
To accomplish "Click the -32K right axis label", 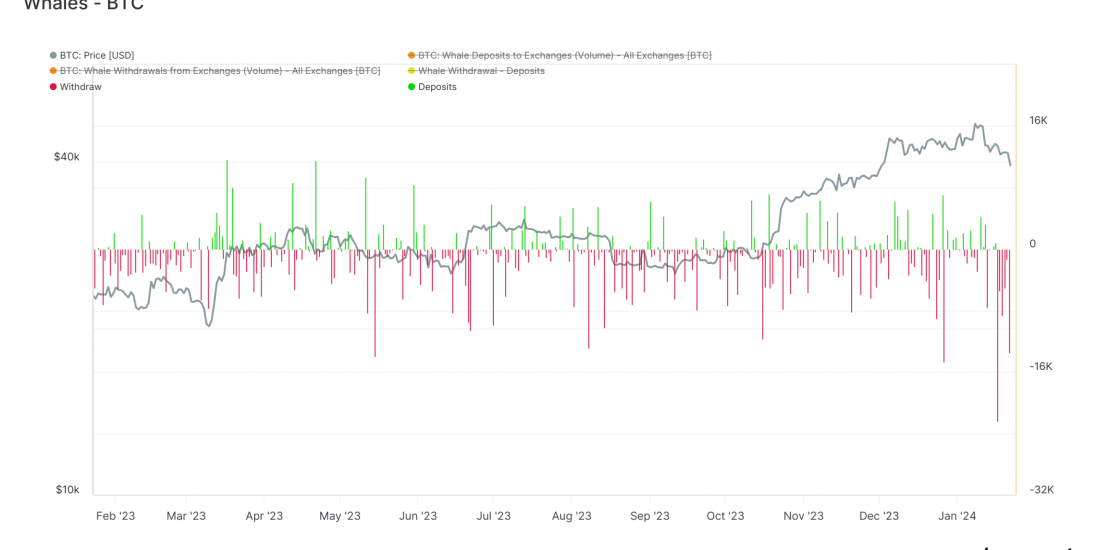I will tap(1041, 490).
